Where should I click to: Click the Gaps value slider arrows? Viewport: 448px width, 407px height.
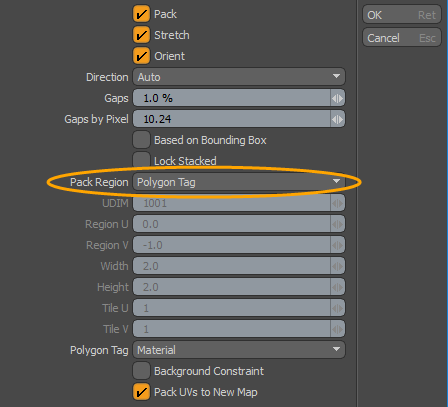coord(337,98)
